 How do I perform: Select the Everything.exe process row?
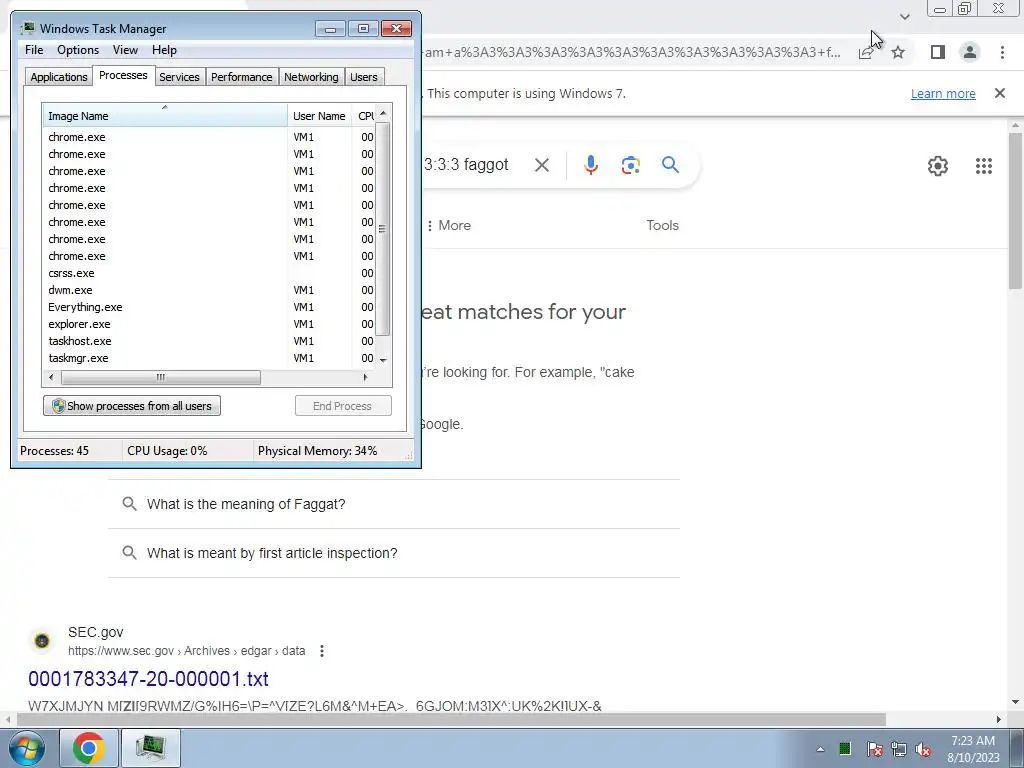pos(209,307)
